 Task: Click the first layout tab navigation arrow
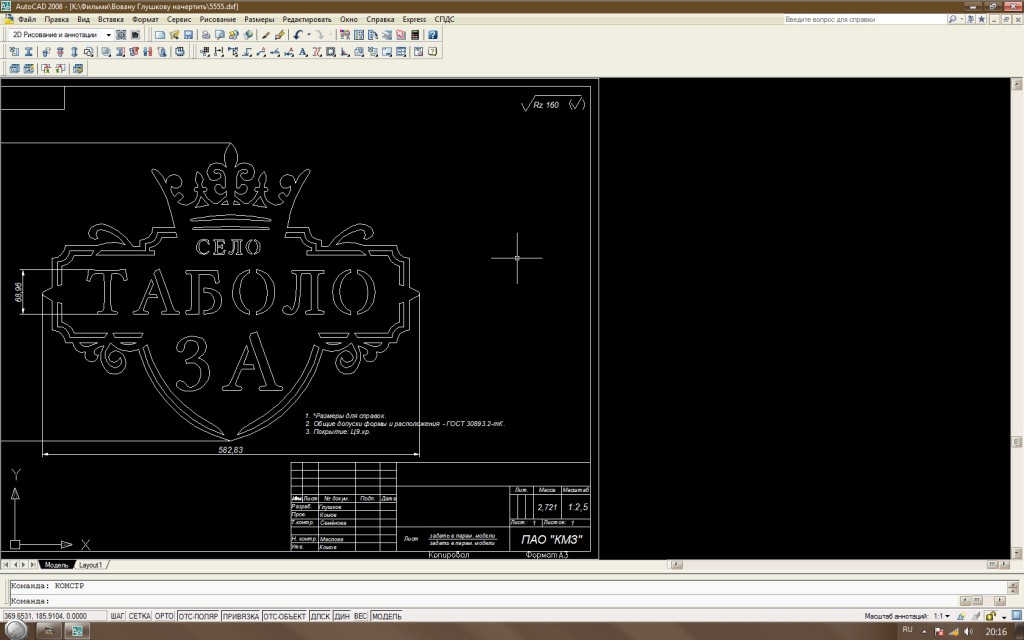[6, 564]
